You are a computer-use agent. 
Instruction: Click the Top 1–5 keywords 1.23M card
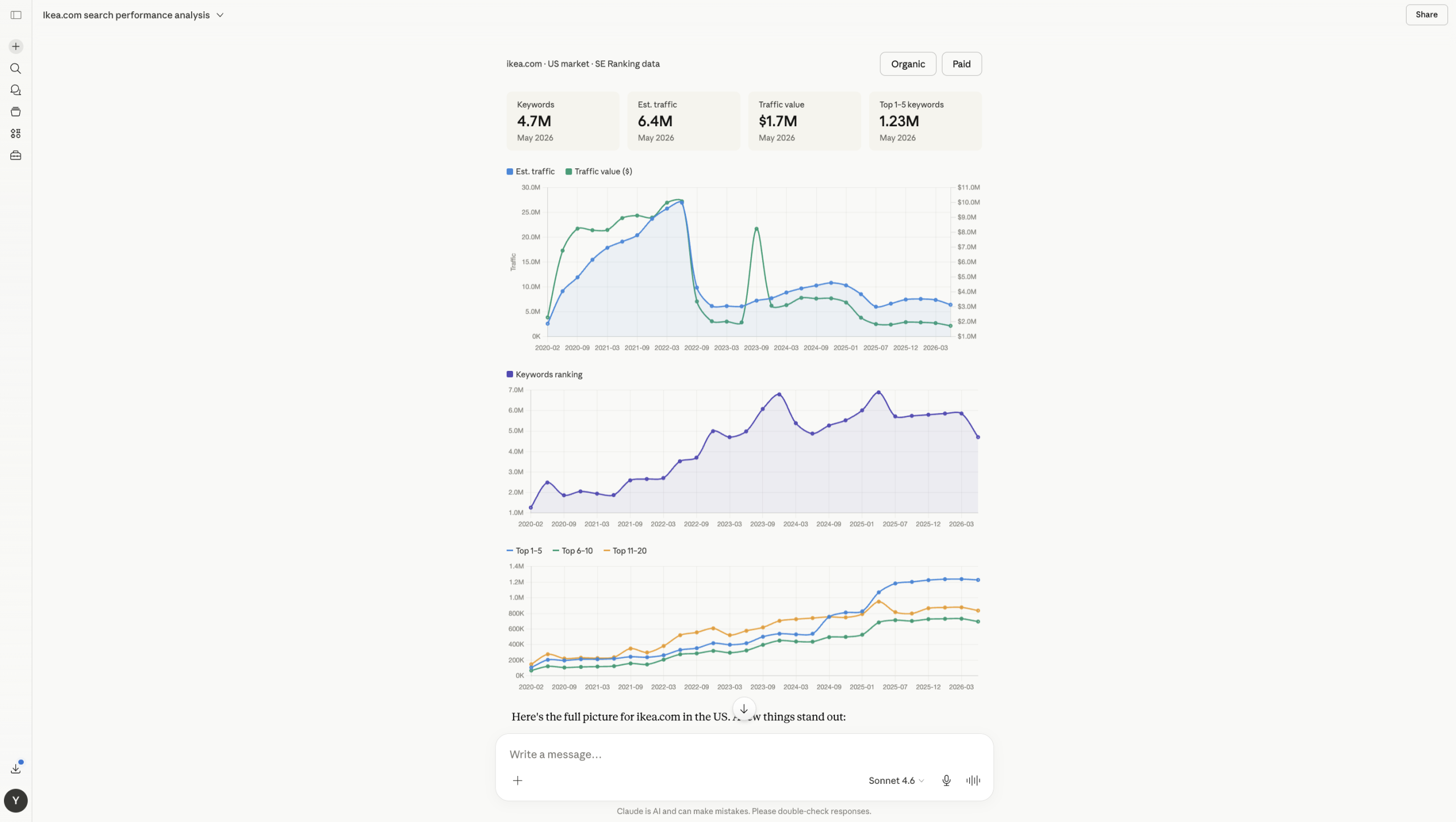click(x=925, y=121)
